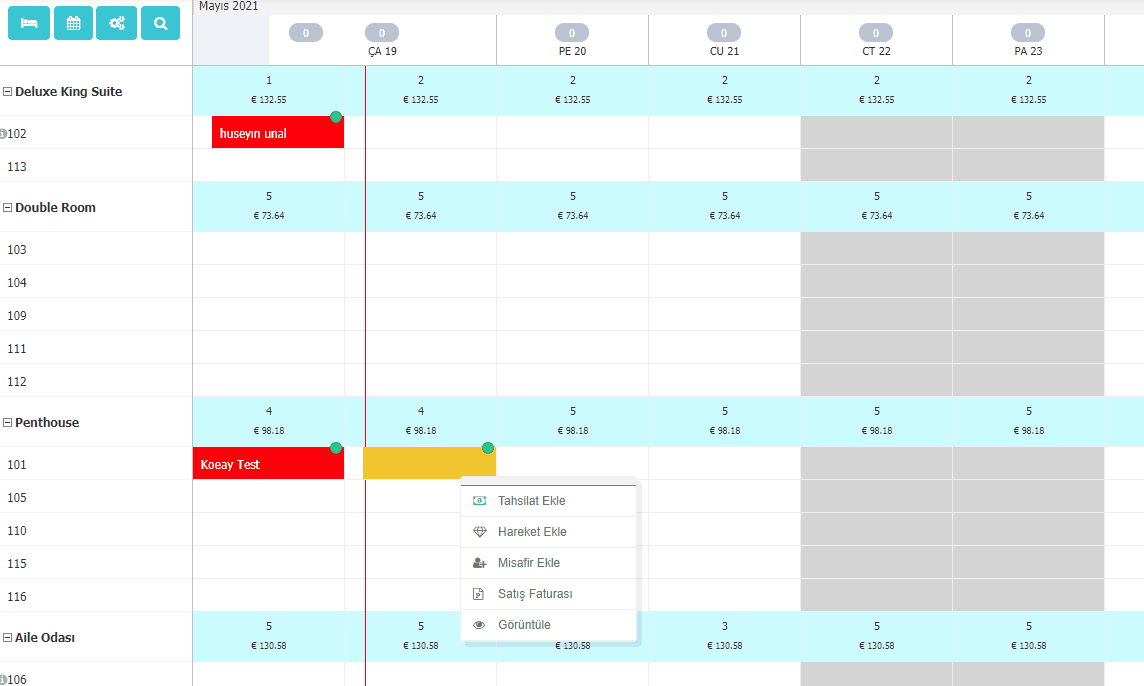Click the green dot on huseyın unal booking

click(x=336, y=117)
